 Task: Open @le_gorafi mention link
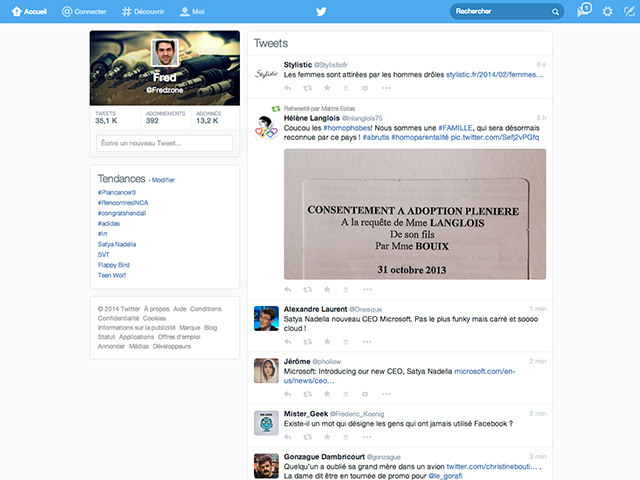(x=445, y=476)
